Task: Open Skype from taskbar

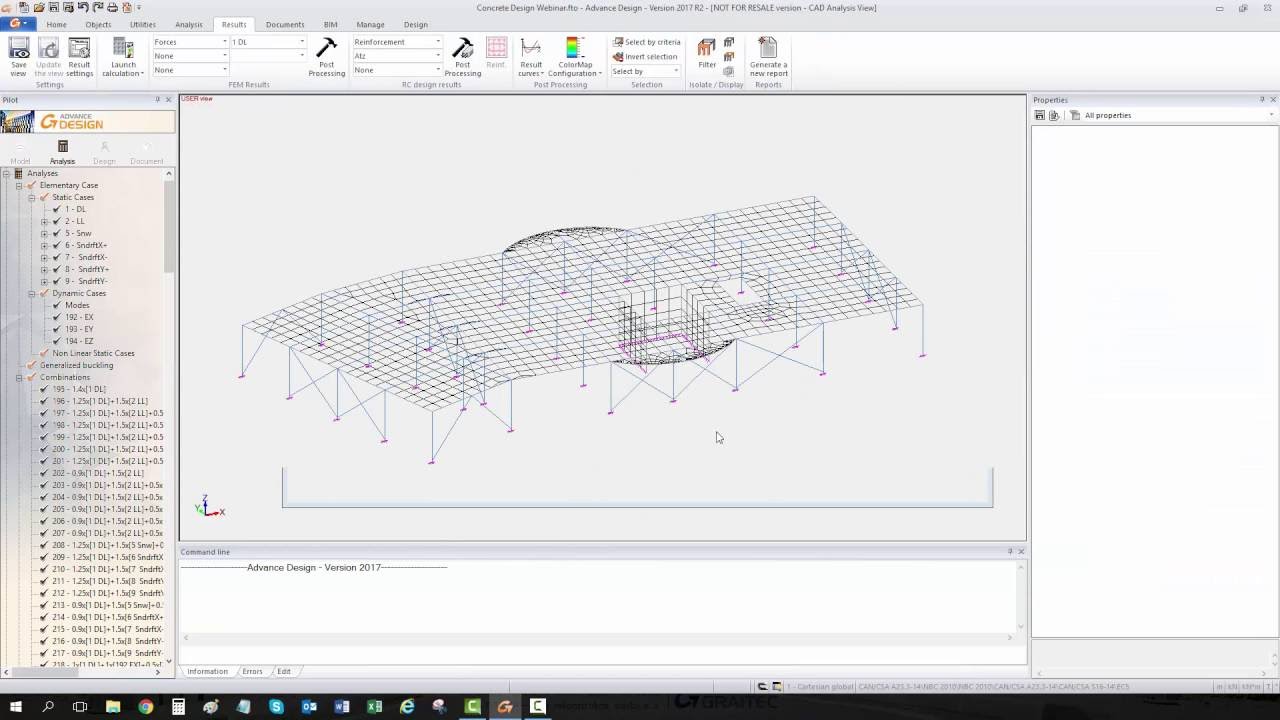Action: click(x=276, y=707)
